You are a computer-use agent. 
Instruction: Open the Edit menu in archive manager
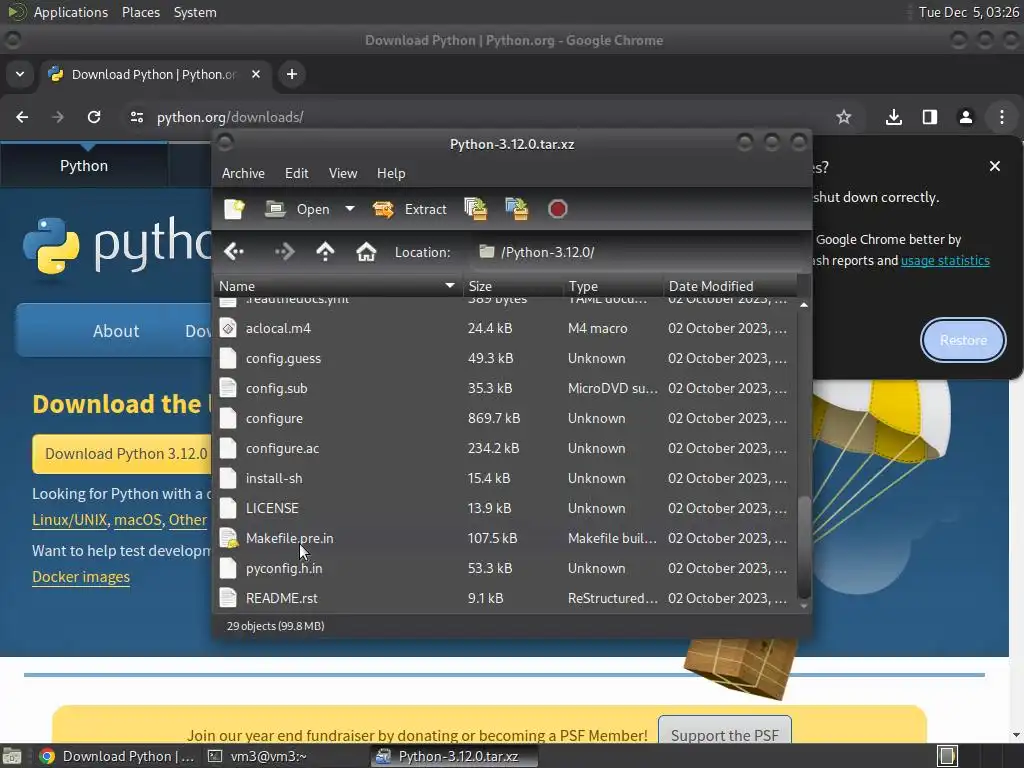pos(296,173)
